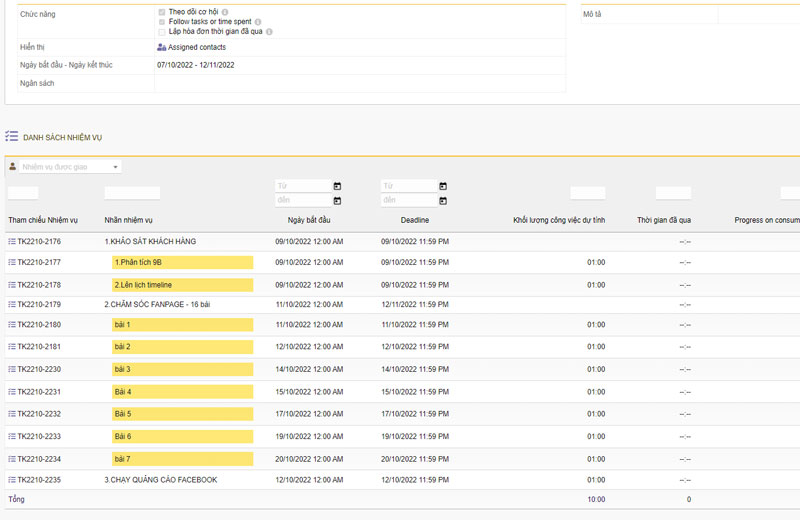800x520 pixels.
Task: Click the Nhãn nhiệm vụ filter input field
Action: tap(132, 193)
